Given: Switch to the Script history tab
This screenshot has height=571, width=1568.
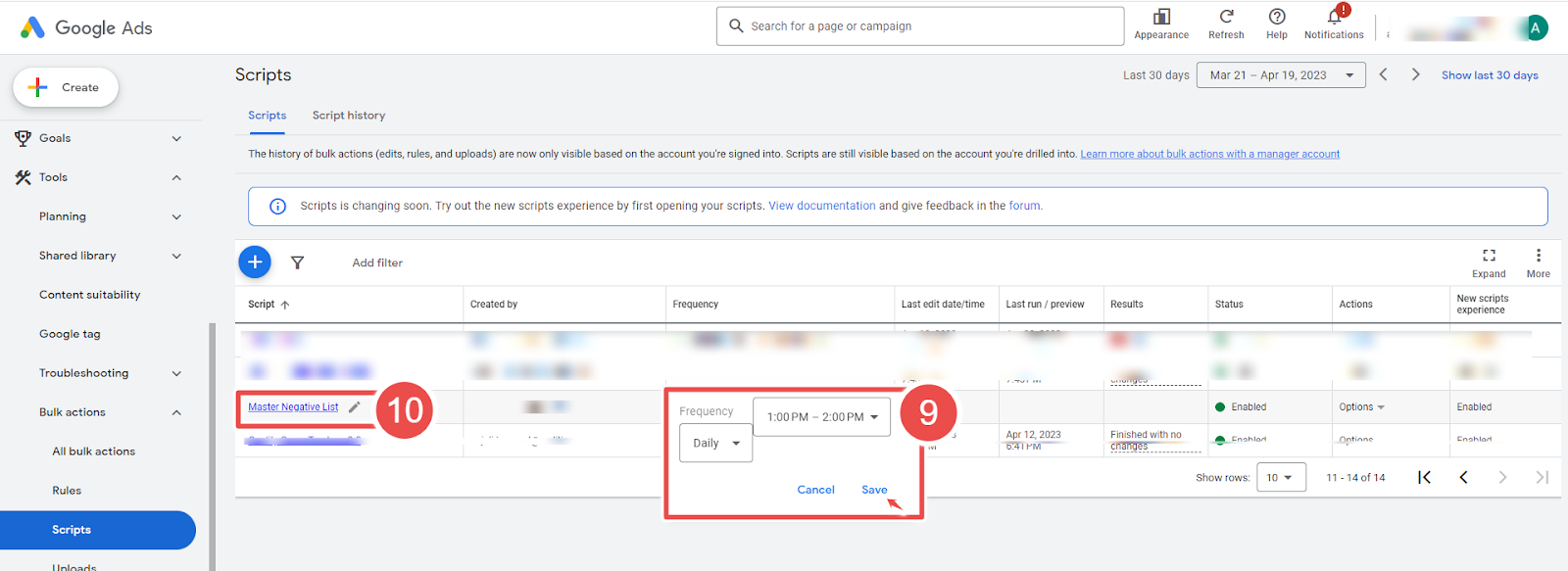Looking at the screenshot, I should [349, 116].
